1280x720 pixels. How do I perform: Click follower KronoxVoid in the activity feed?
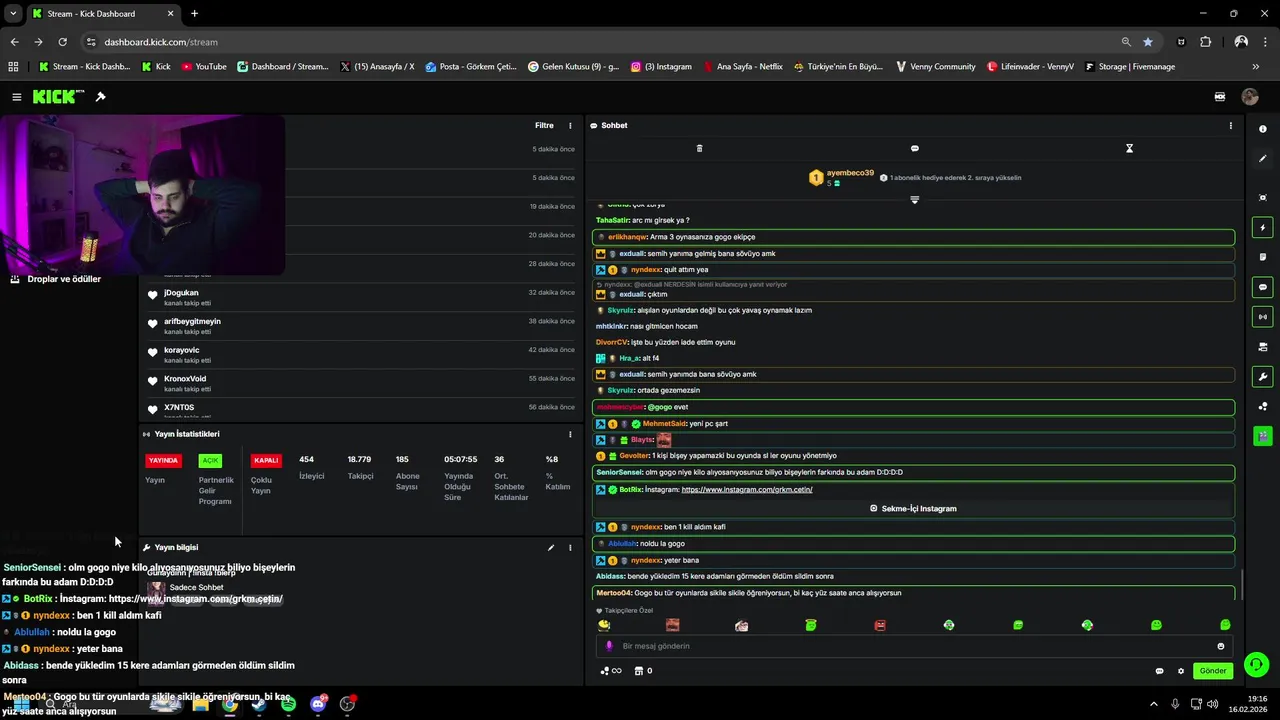coord(185,379)
